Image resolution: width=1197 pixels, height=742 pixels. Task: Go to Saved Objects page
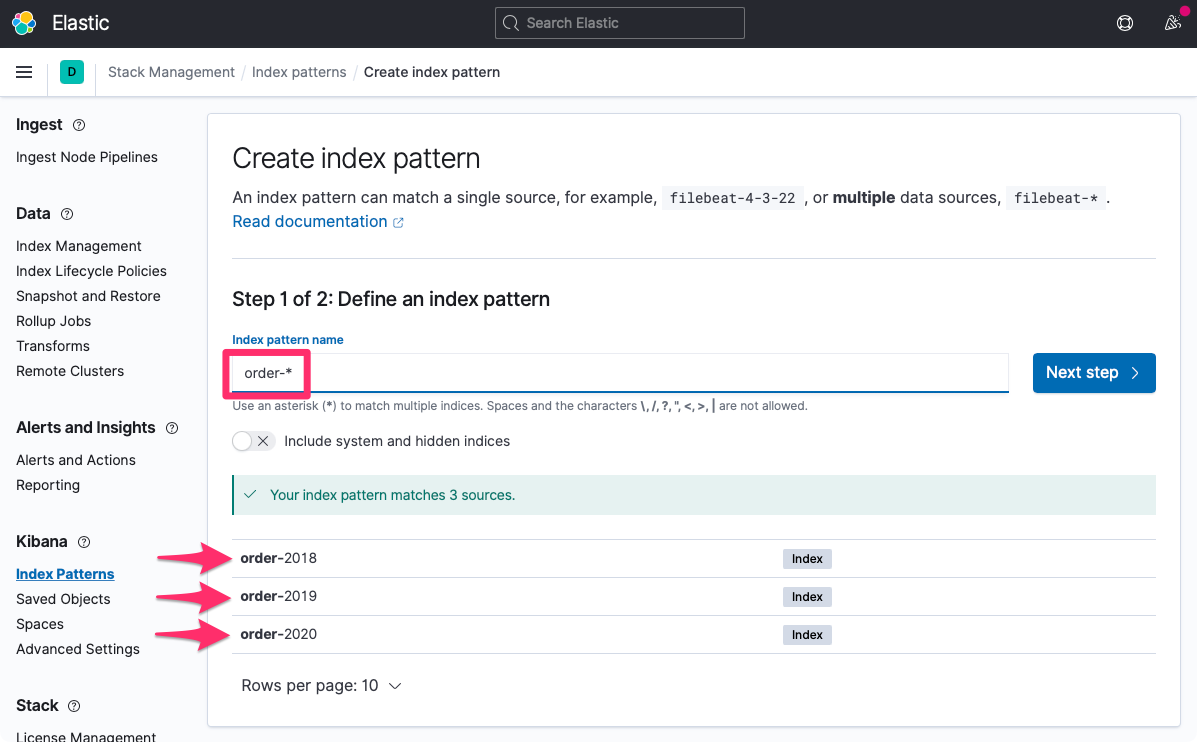pos(63,599)
